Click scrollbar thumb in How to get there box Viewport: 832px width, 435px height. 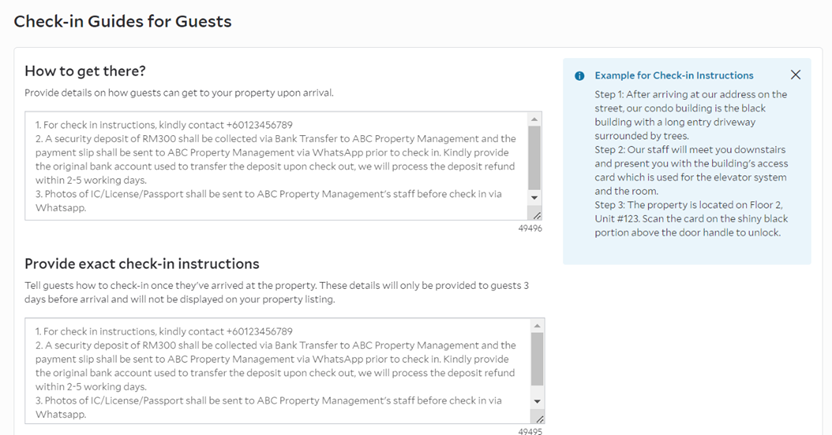[534, 158]
